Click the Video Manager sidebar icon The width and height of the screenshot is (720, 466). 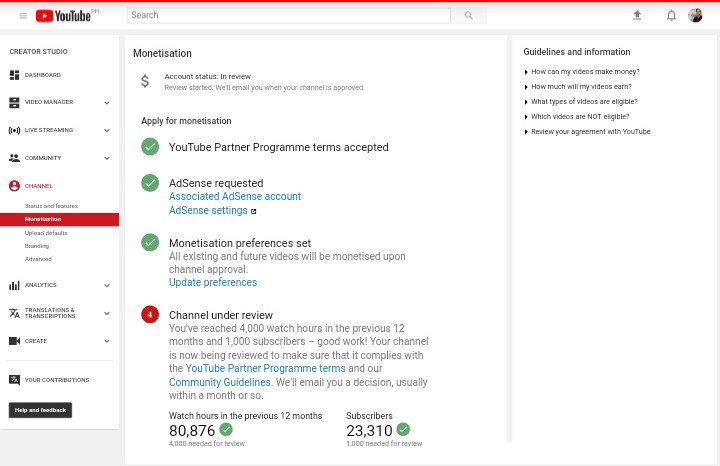pyautogui.click(x=14, y=102)
